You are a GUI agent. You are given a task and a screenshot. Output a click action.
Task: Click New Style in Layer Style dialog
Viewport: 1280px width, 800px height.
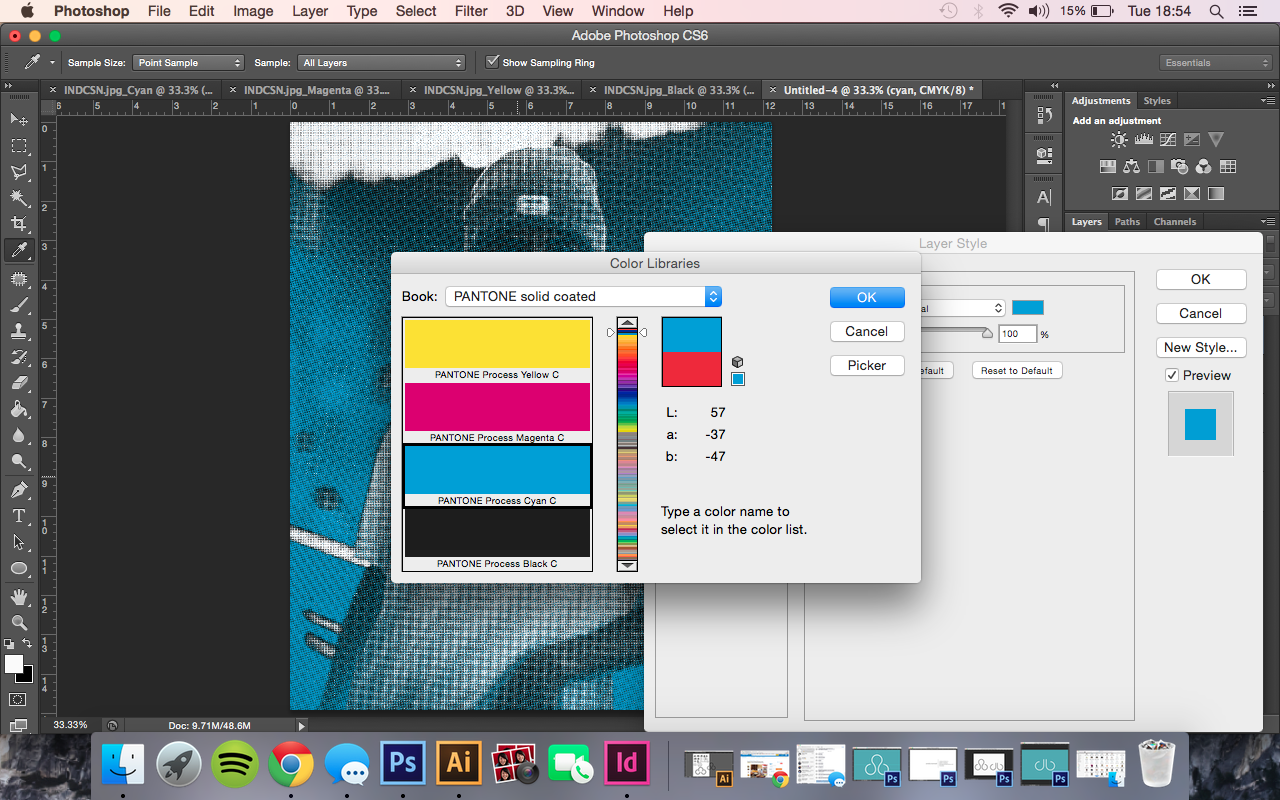[1201, 347]
